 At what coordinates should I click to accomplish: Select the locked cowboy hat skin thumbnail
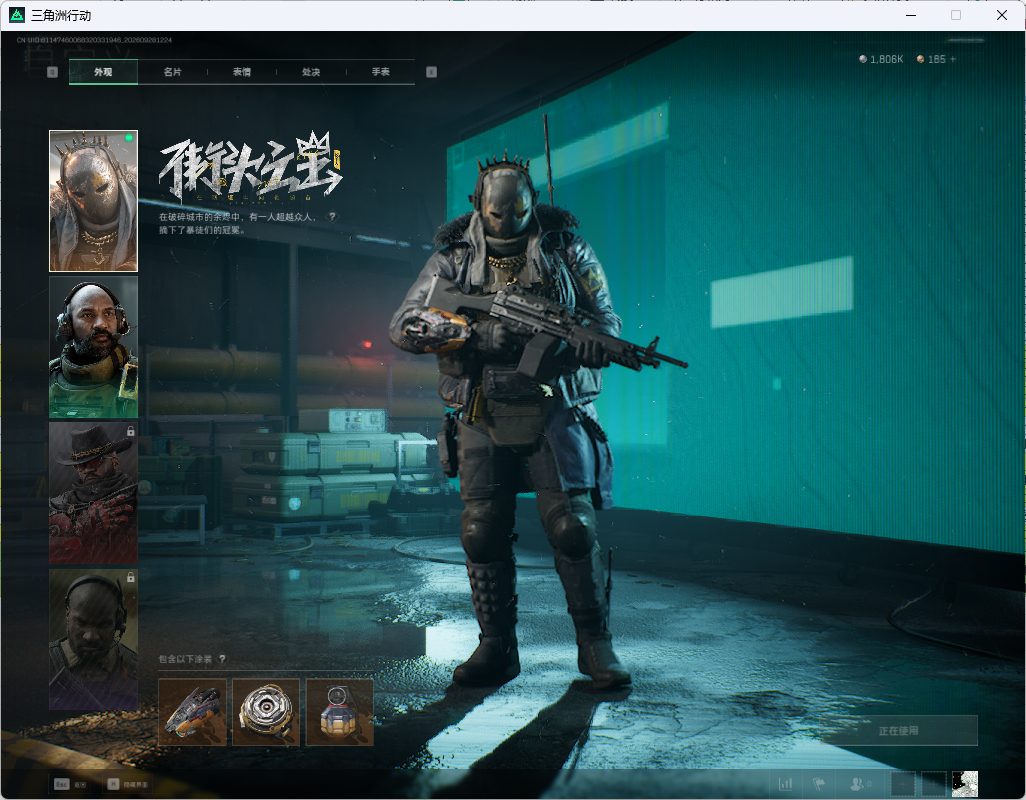pos(94,493)
